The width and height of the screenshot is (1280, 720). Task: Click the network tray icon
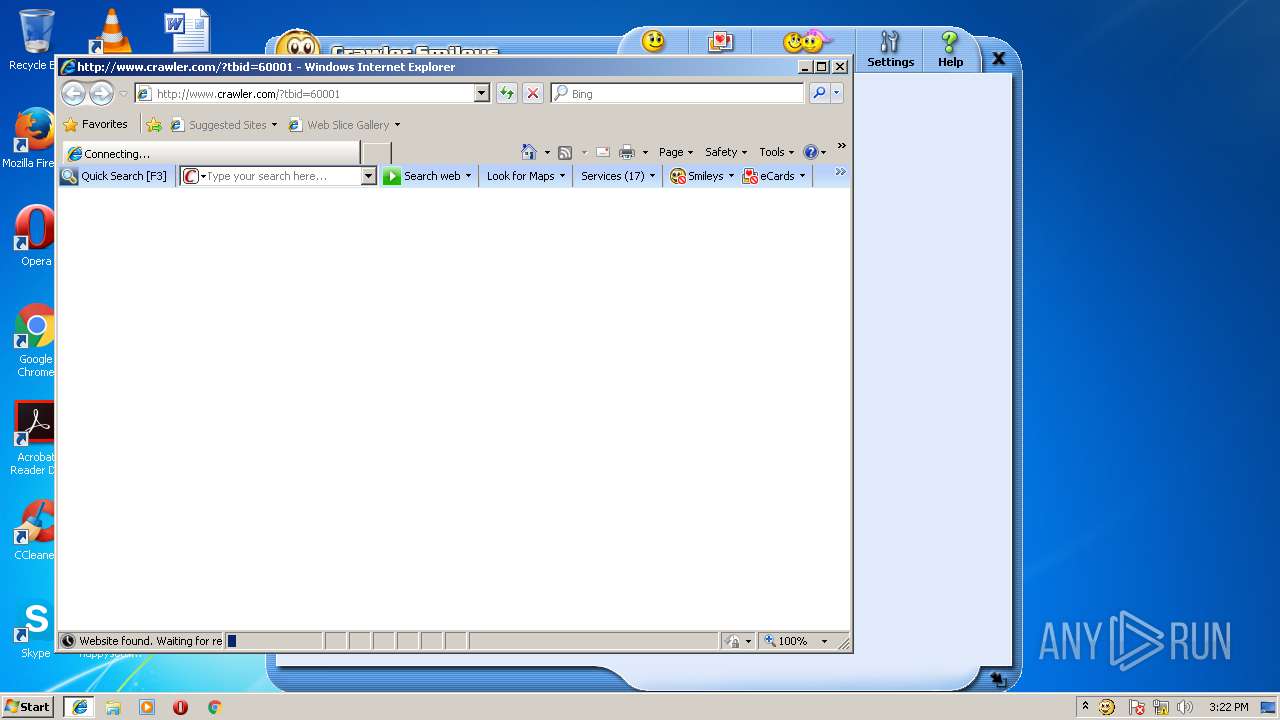(1161, 707)
